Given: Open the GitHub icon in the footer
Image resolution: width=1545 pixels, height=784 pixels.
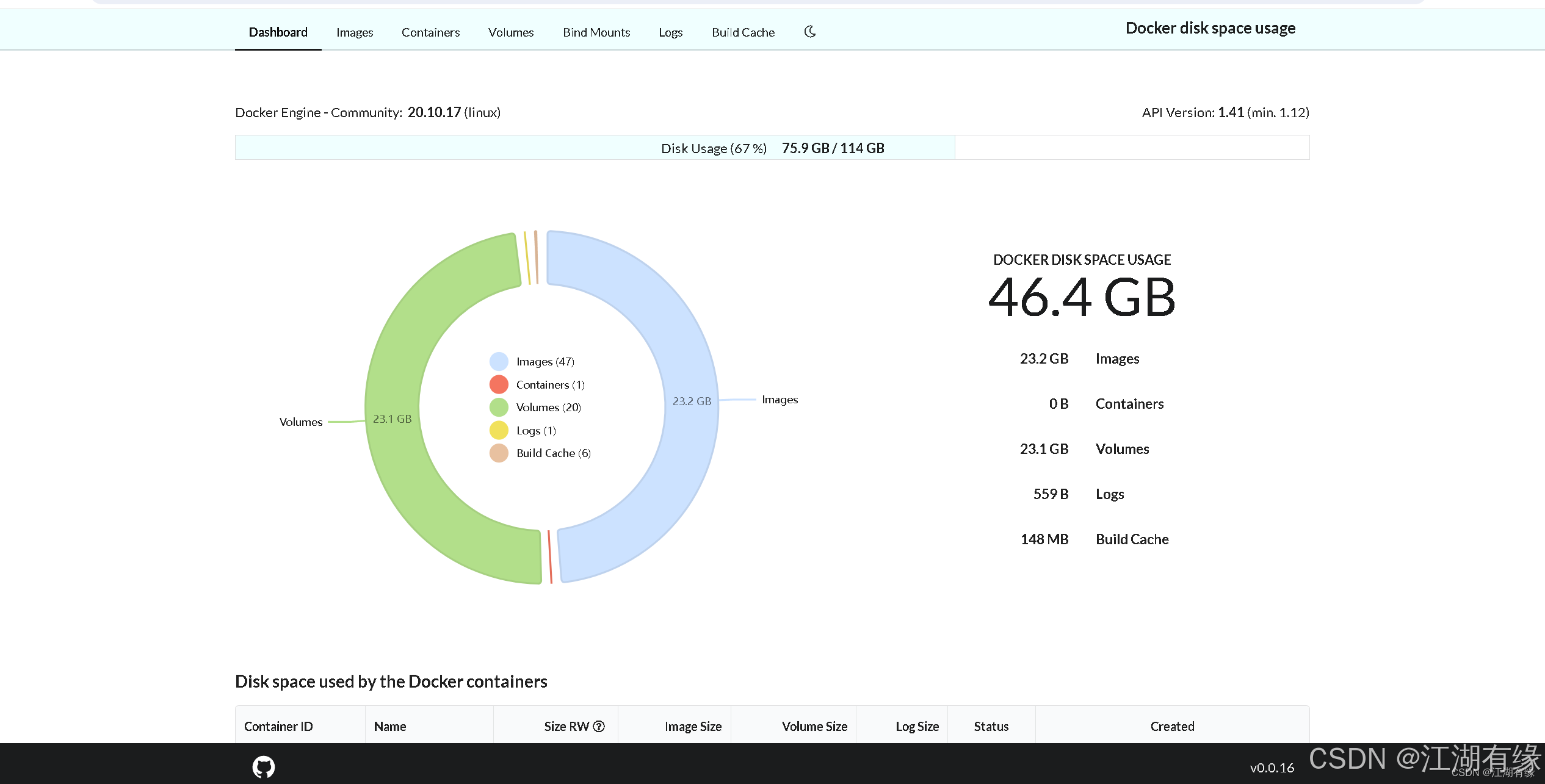Looking at the screenshot, I should tap(264, 767).
